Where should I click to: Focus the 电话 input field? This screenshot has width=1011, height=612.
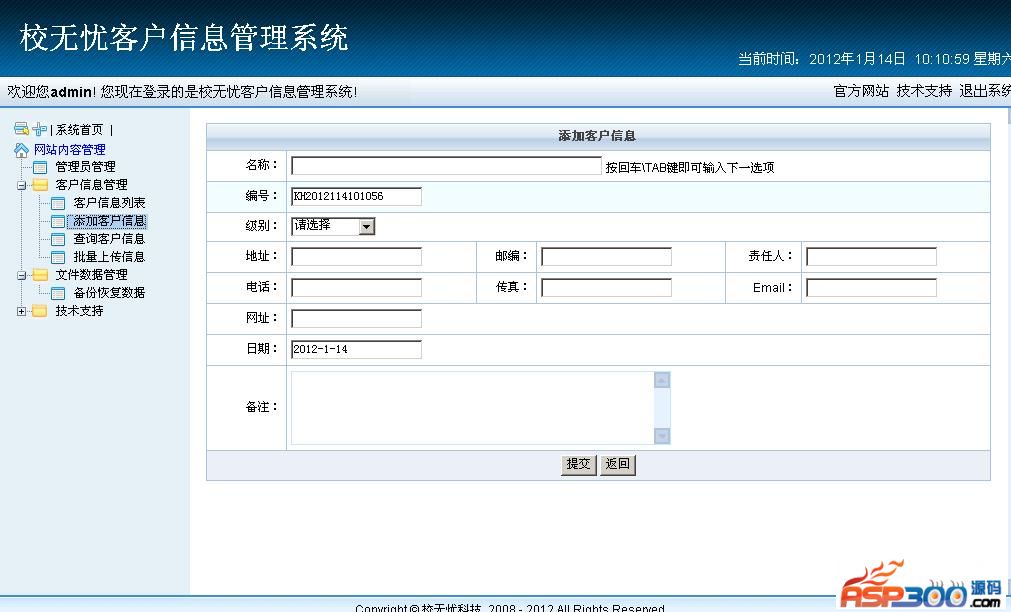(x=357, y=288)
